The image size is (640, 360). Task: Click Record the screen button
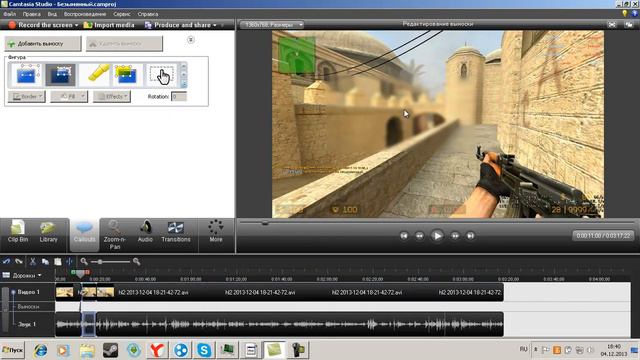40,25
